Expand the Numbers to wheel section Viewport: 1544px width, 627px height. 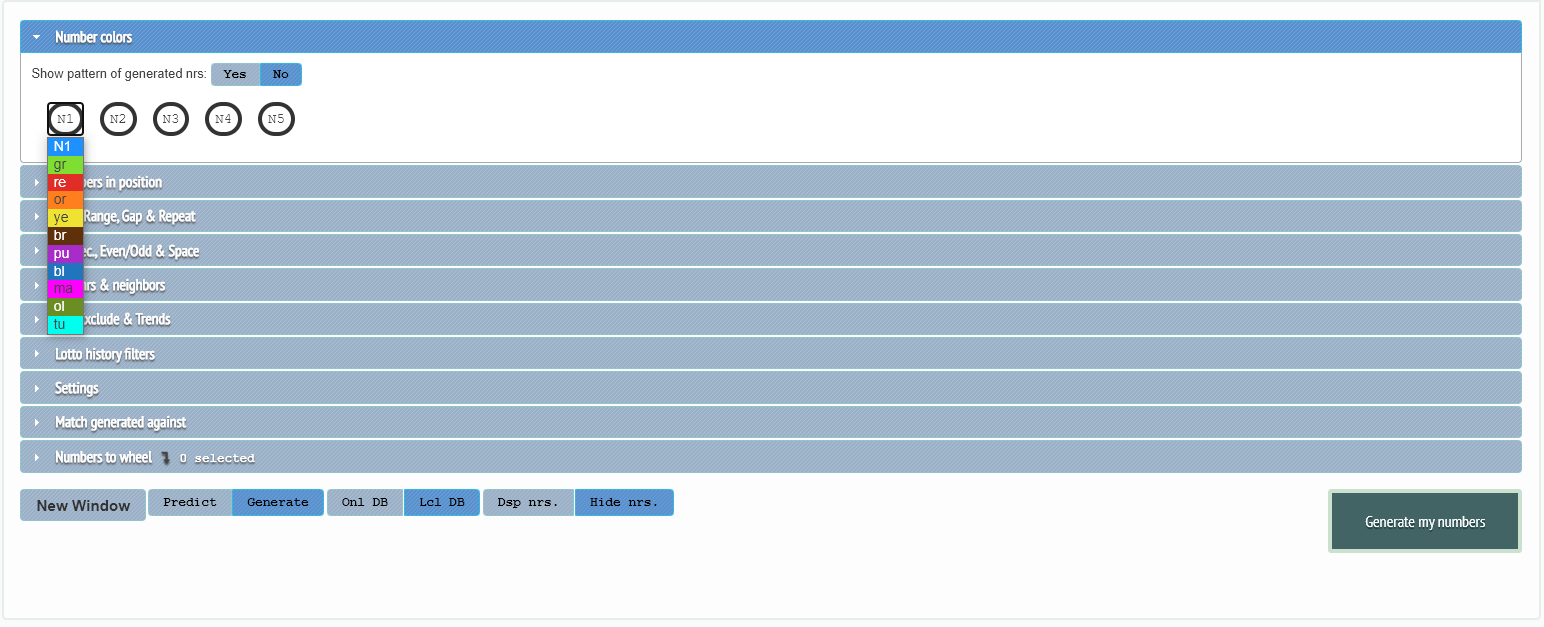[x=771, y=457]
